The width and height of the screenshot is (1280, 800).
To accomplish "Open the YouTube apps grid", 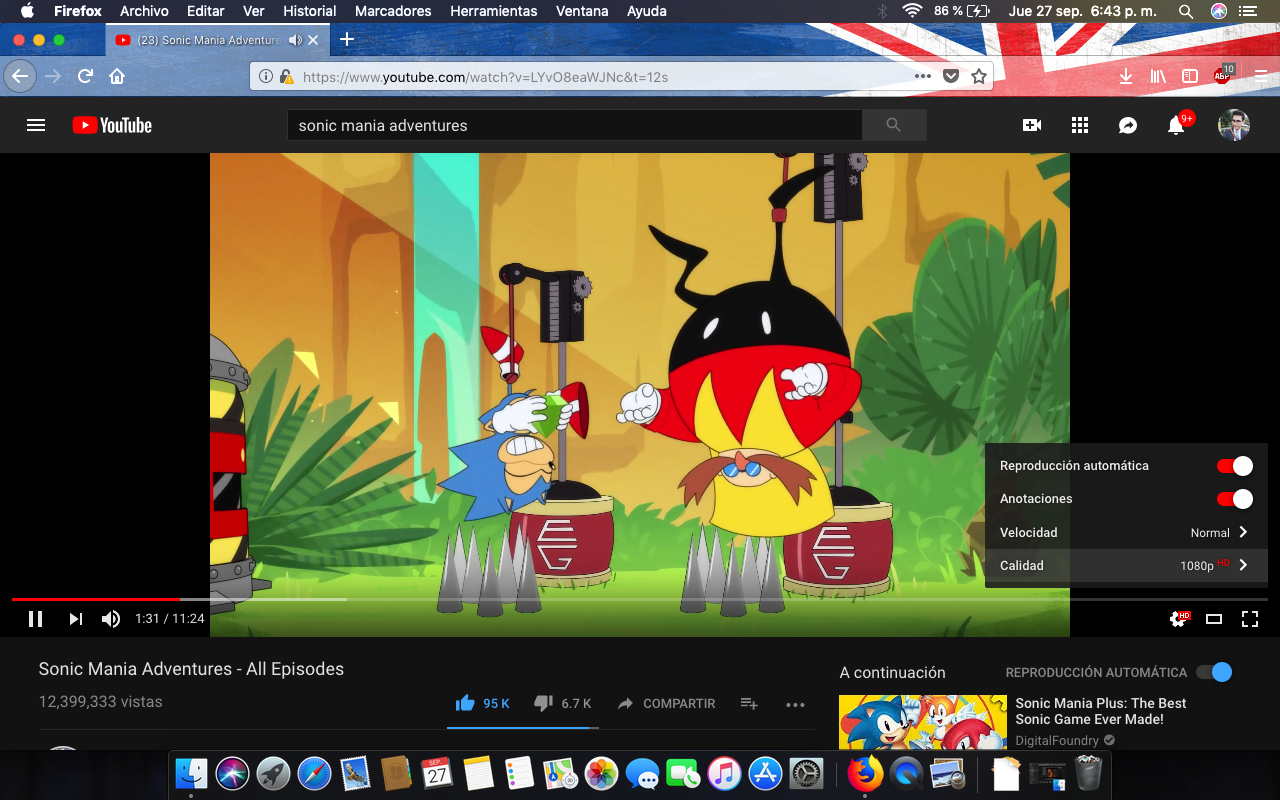I will click(1079, 125).
